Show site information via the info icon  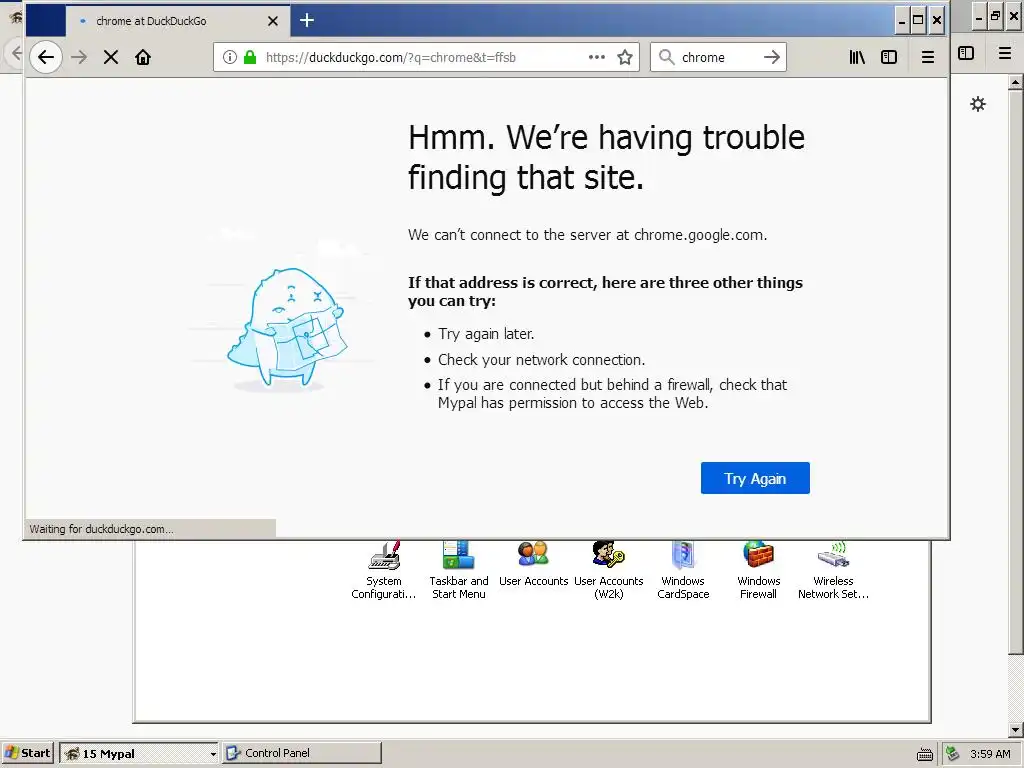pyautogui.click(x=229, y=57)
